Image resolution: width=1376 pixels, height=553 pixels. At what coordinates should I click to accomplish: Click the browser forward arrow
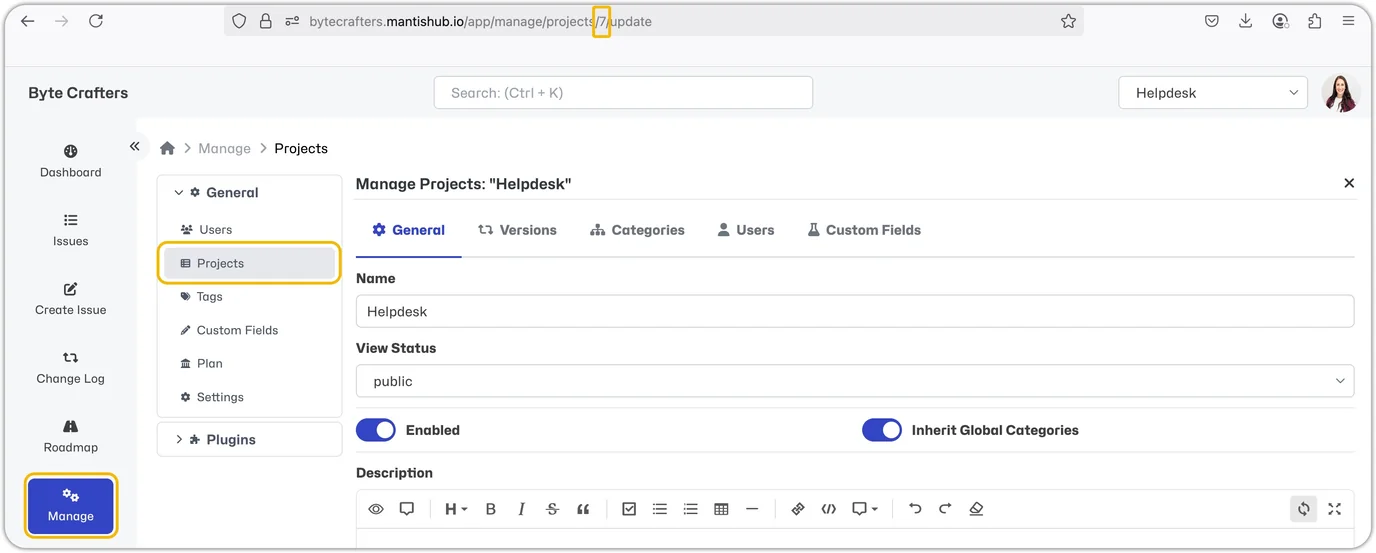pos(62,21)
